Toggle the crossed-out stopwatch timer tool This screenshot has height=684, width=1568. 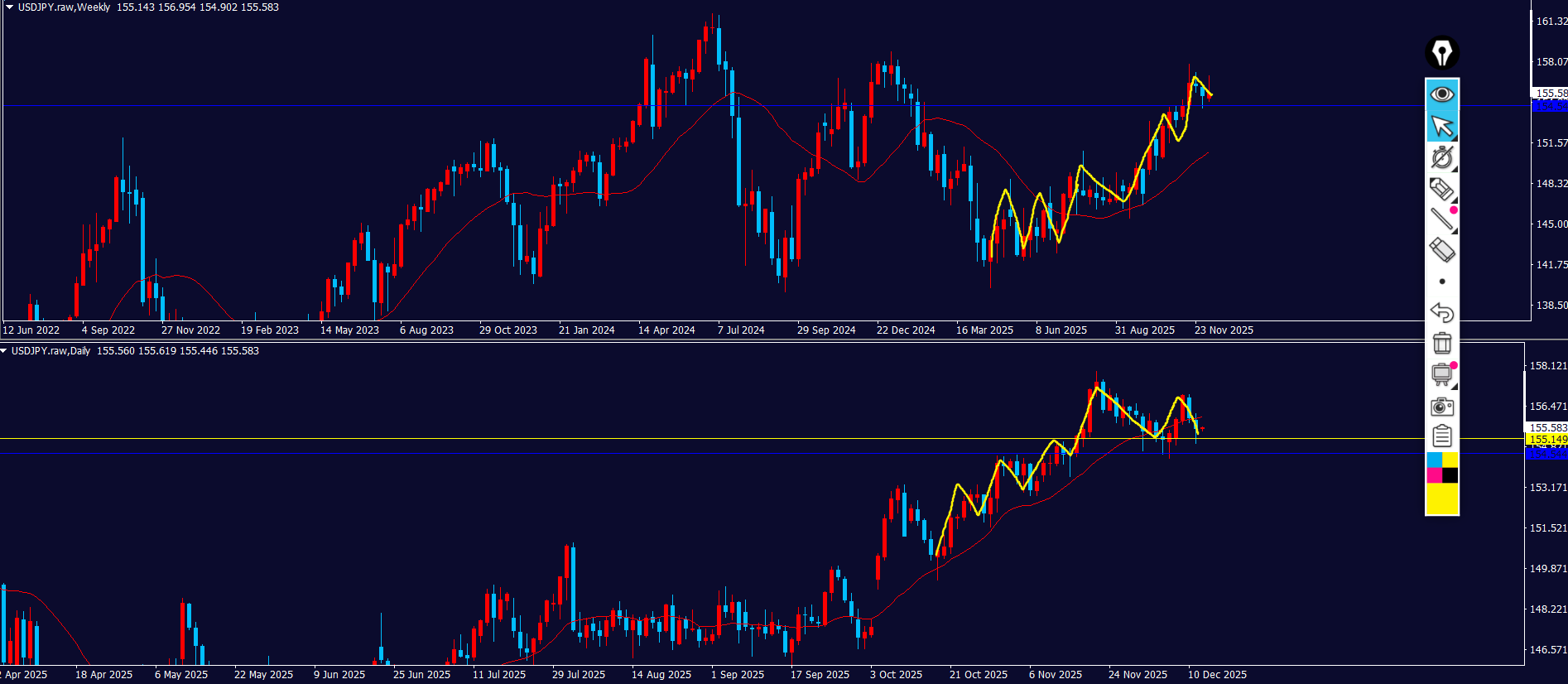[x=1441, y=157]
